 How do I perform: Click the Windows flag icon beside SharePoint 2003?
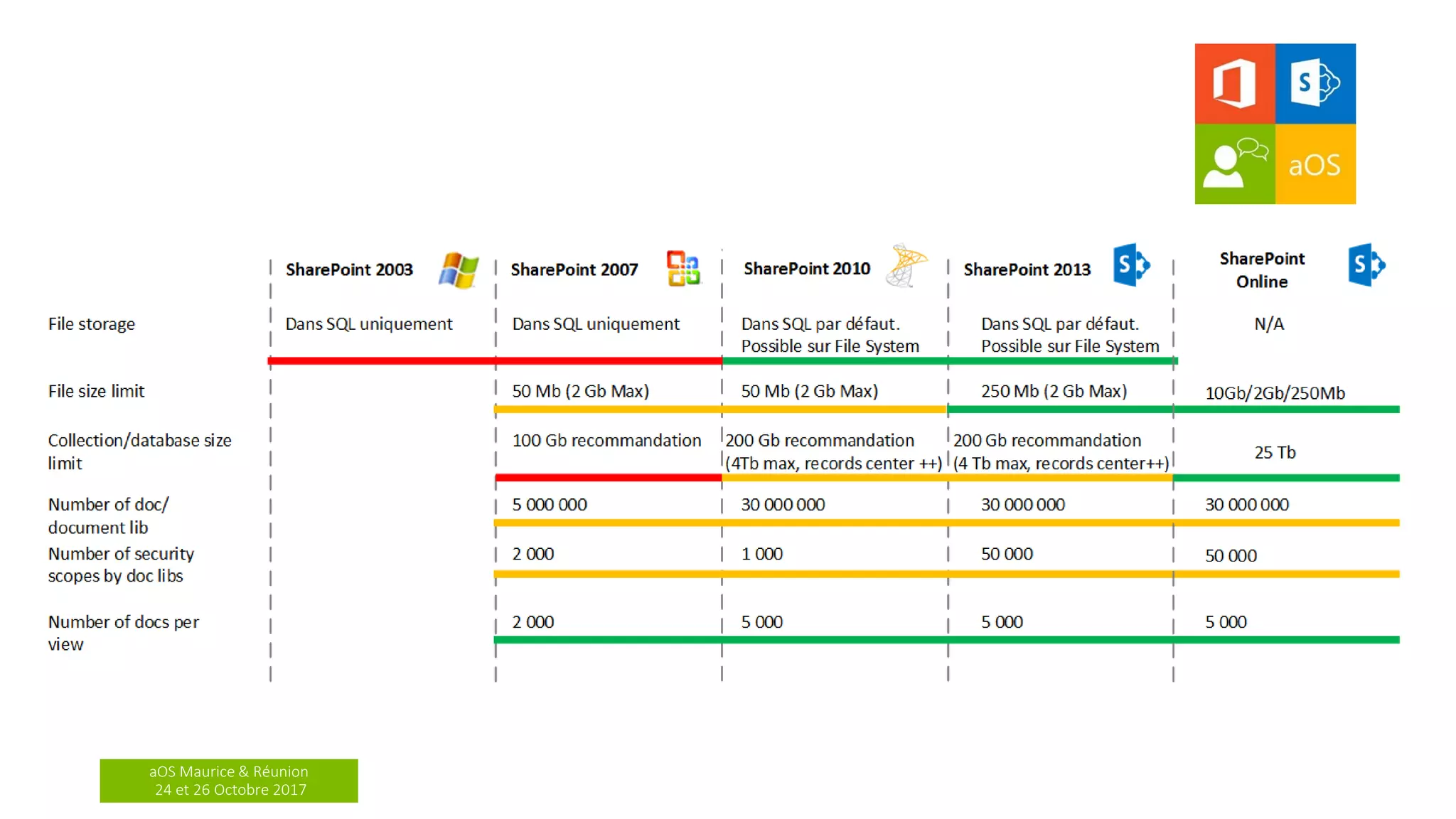pyautogui.click(x=459, y=270)
